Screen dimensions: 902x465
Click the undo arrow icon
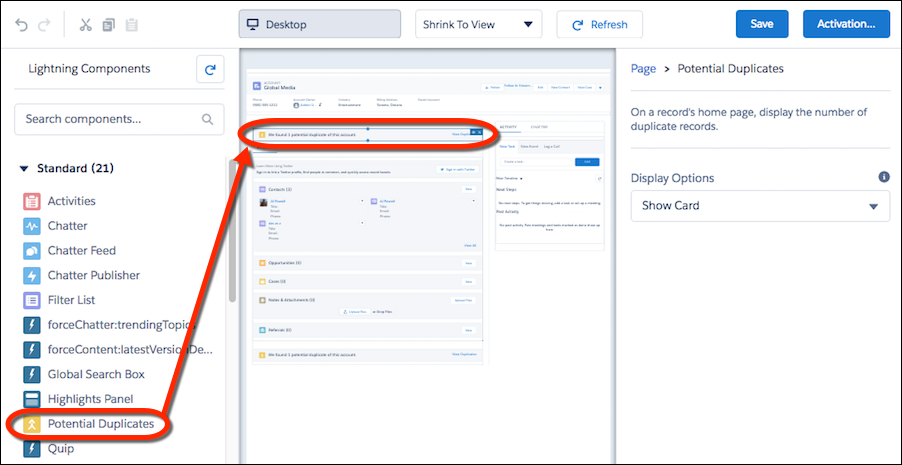coord(21,25)
